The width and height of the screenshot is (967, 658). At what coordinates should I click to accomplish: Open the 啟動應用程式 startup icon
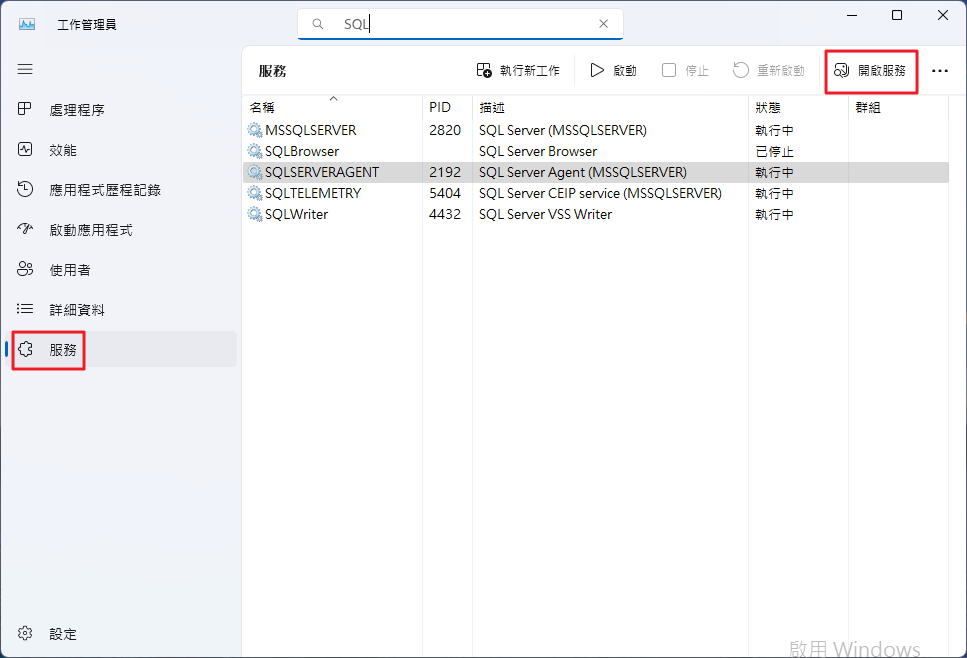(25, 229)
